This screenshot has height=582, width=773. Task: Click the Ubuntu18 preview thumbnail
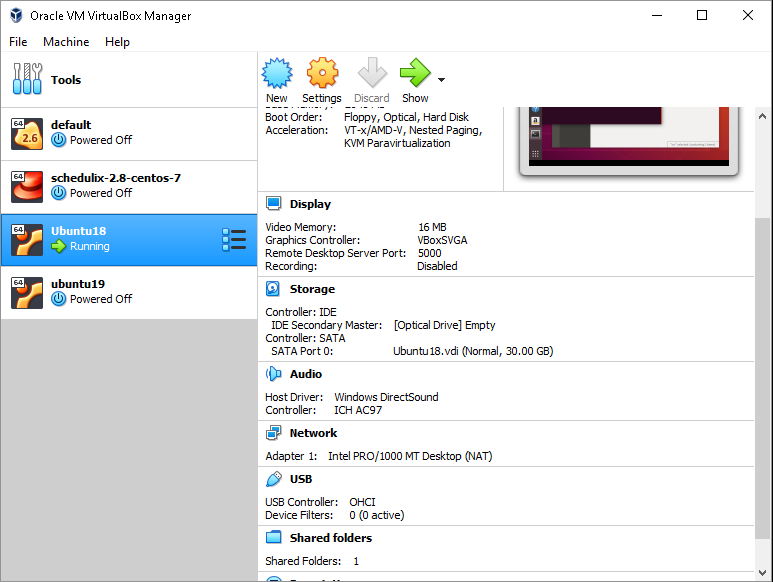click(x=629, y=140)
